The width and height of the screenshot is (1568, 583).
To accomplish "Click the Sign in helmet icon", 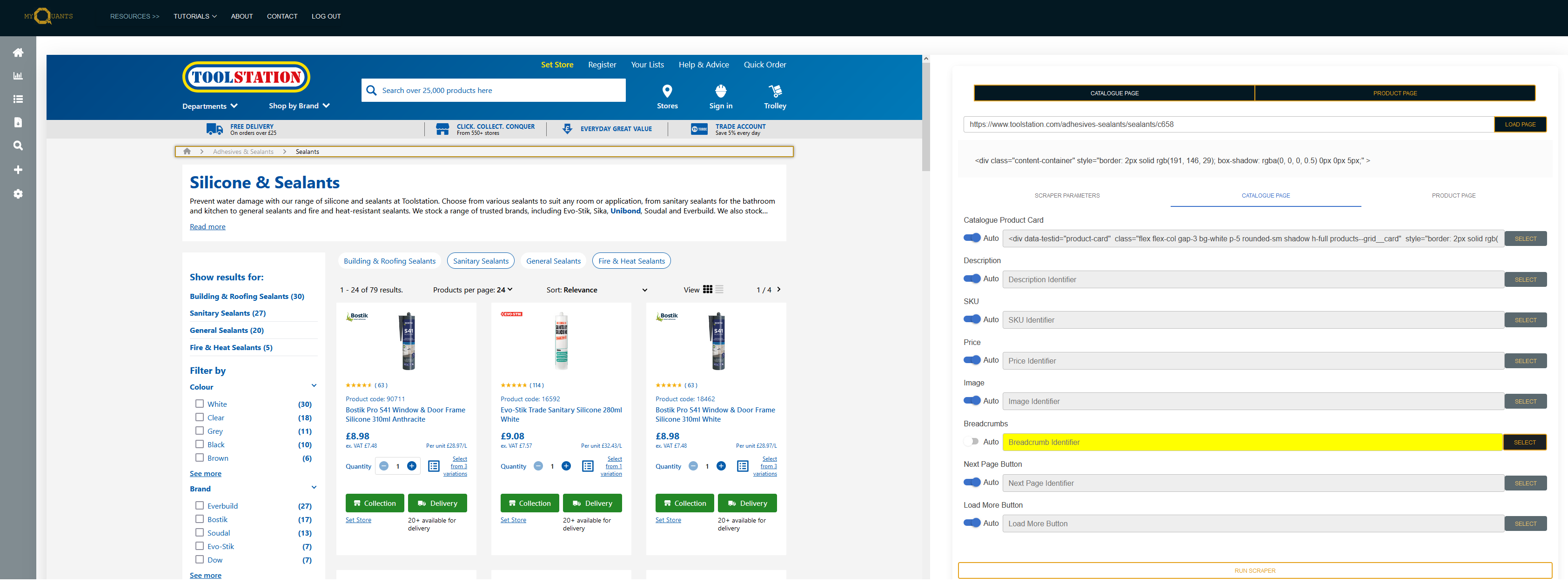I will [721, 91].
